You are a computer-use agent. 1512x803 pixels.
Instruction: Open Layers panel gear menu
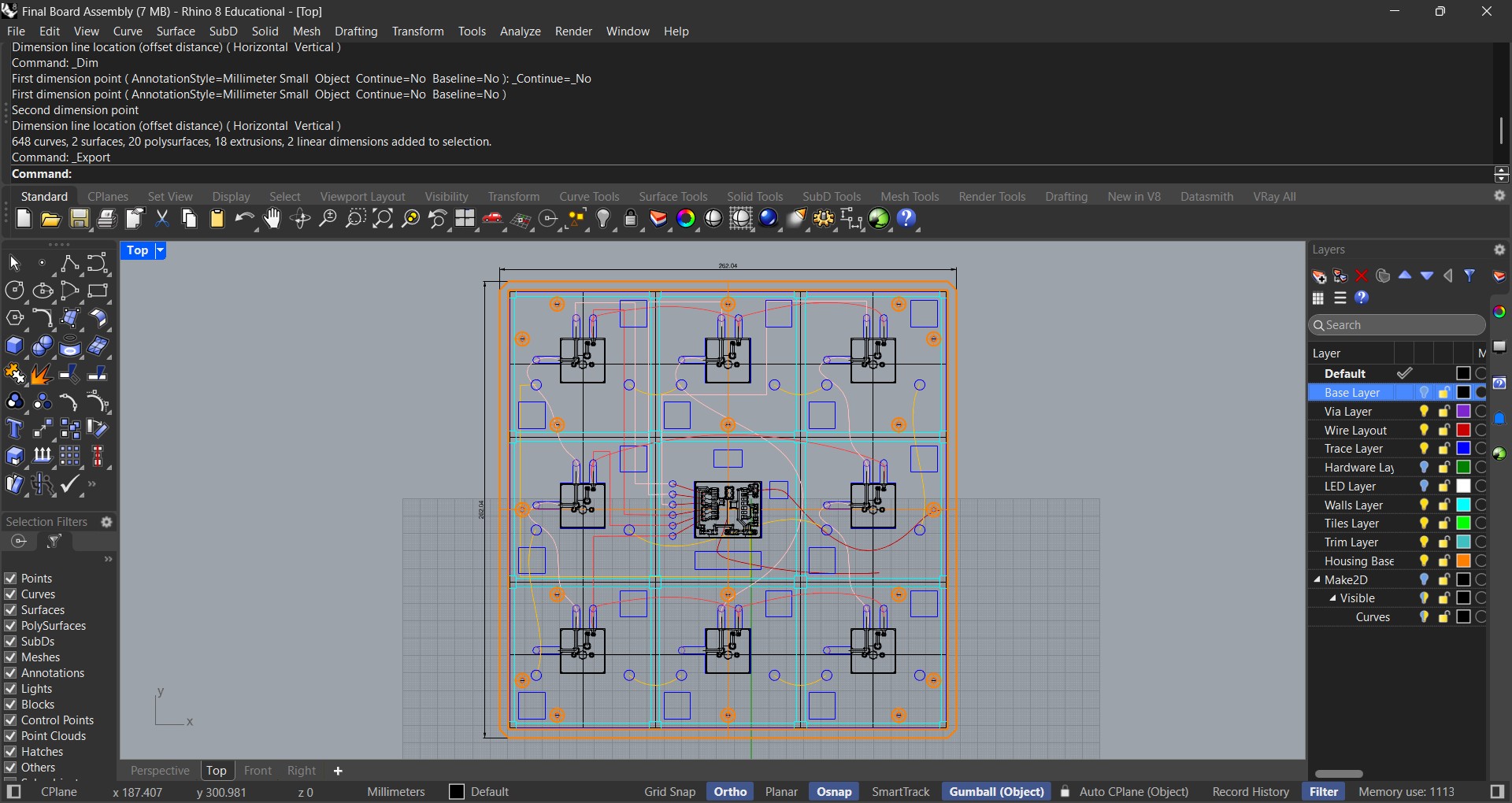1499,250
